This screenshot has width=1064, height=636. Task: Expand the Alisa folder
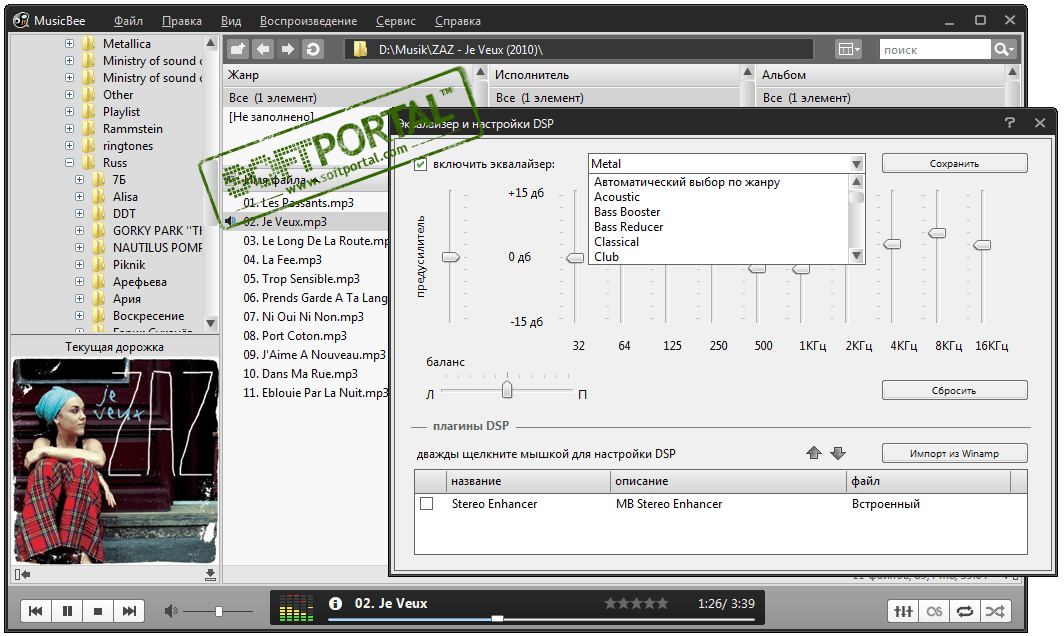click(79, 197)
